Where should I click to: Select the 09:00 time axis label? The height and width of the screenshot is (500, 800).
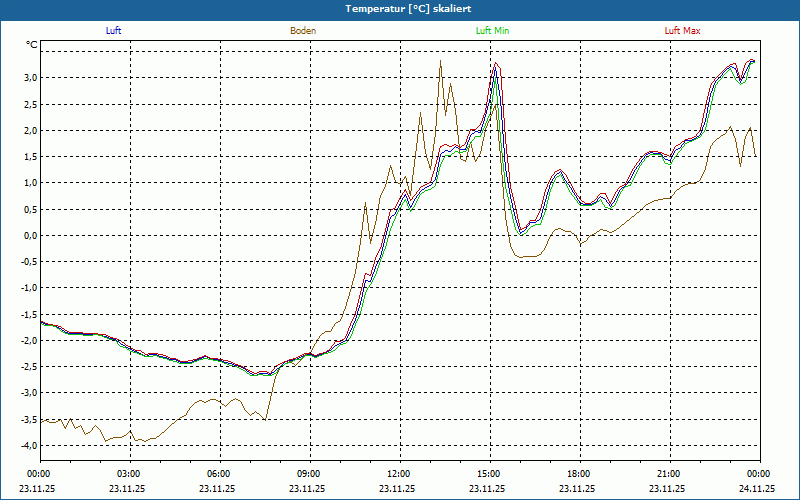(308, 474)
